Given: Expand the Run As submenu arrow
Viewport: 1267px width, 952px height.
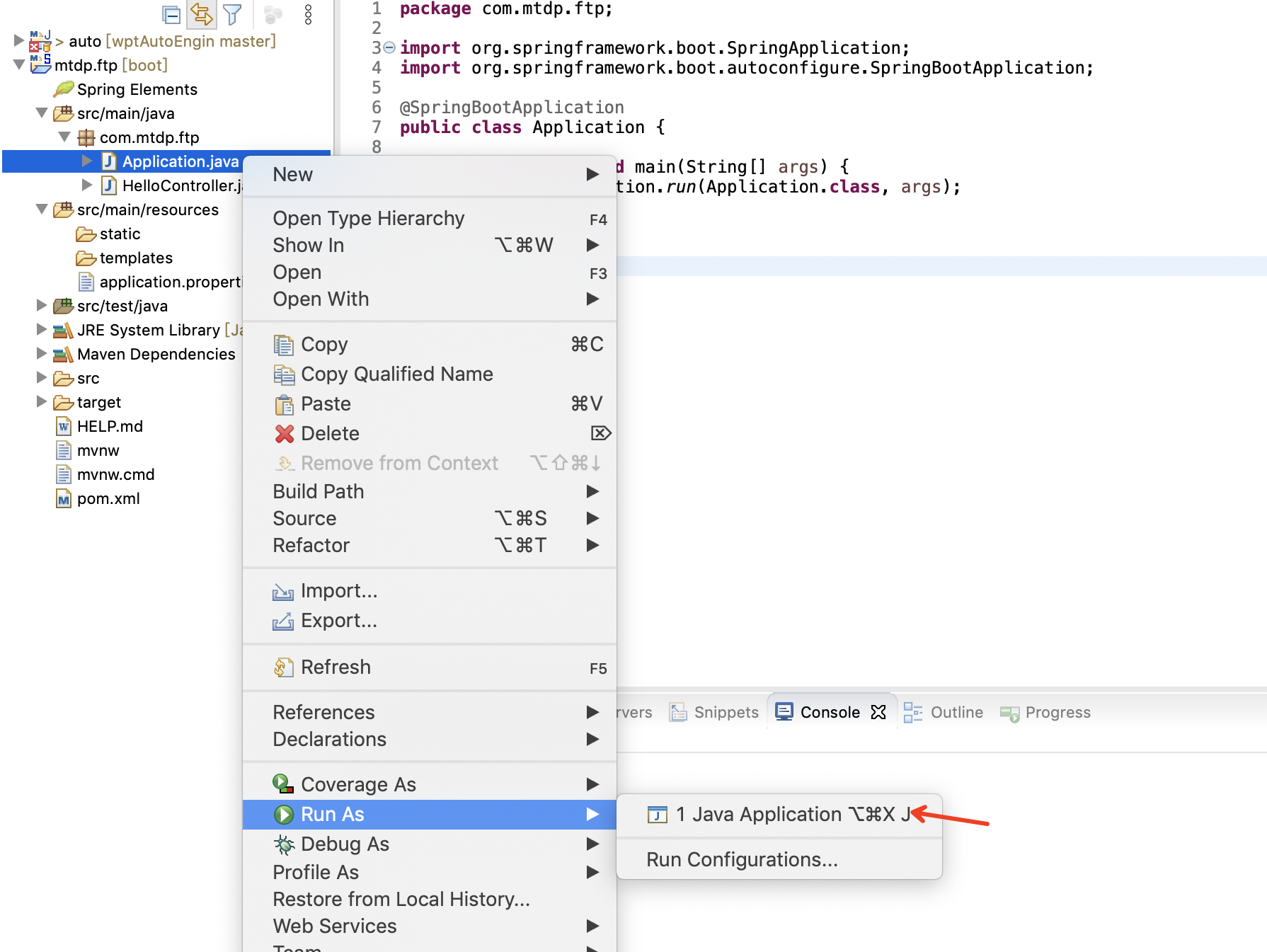Looking at the screenshot, I should (593, 814).
